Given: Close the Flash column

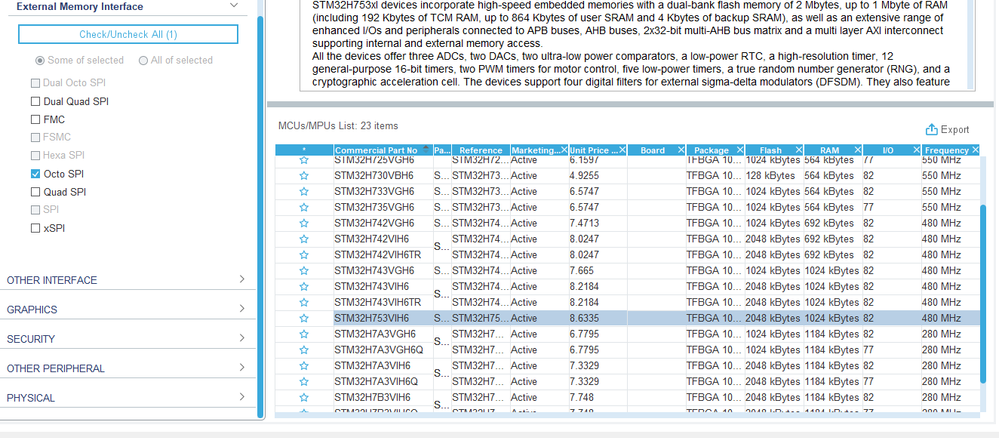Looking at the screenshot, I should [799, 150].
